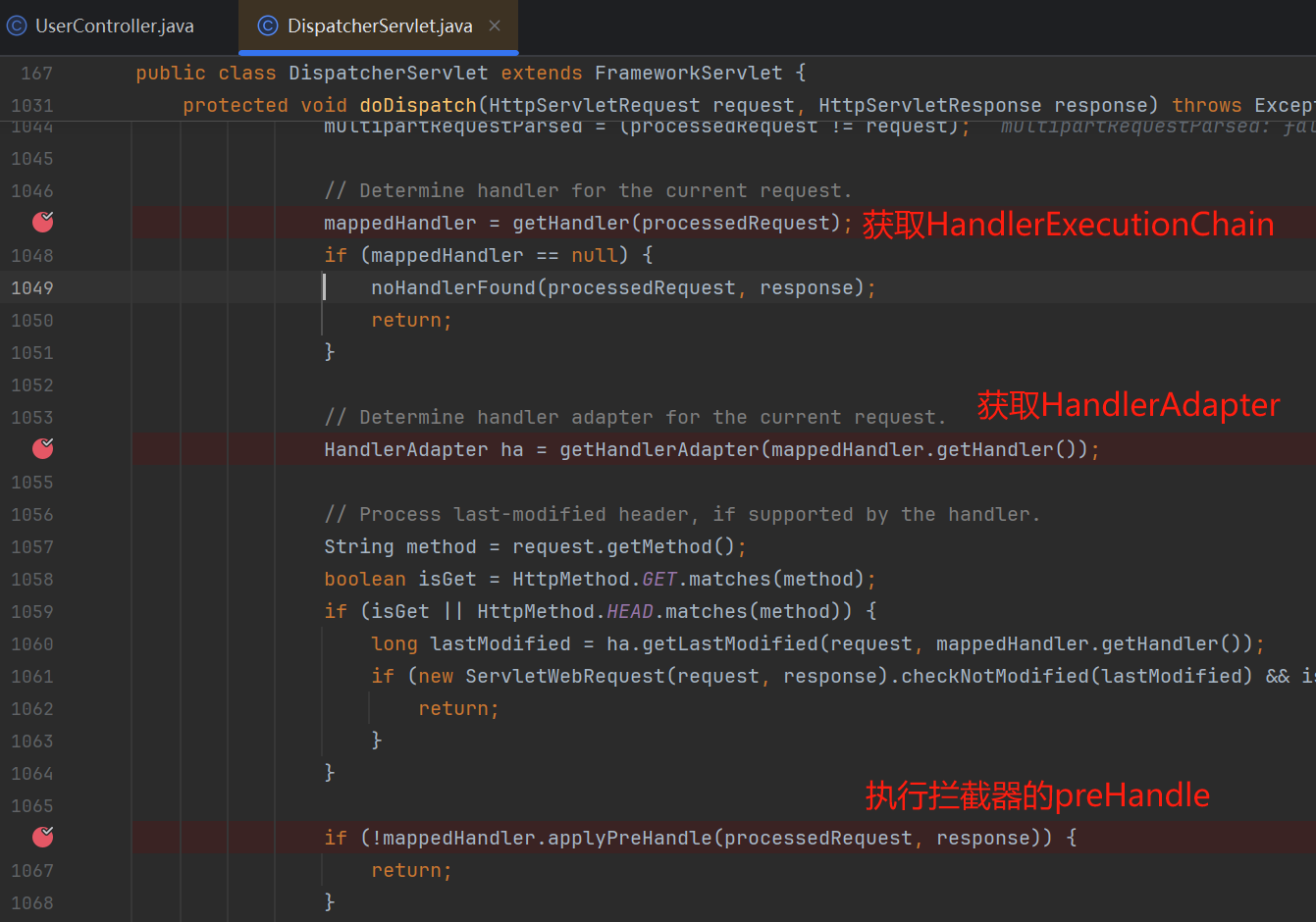Remove the breakpoint on the getHandler line
This screenshot has width=1316, height=922.
(x=43, y=223)
